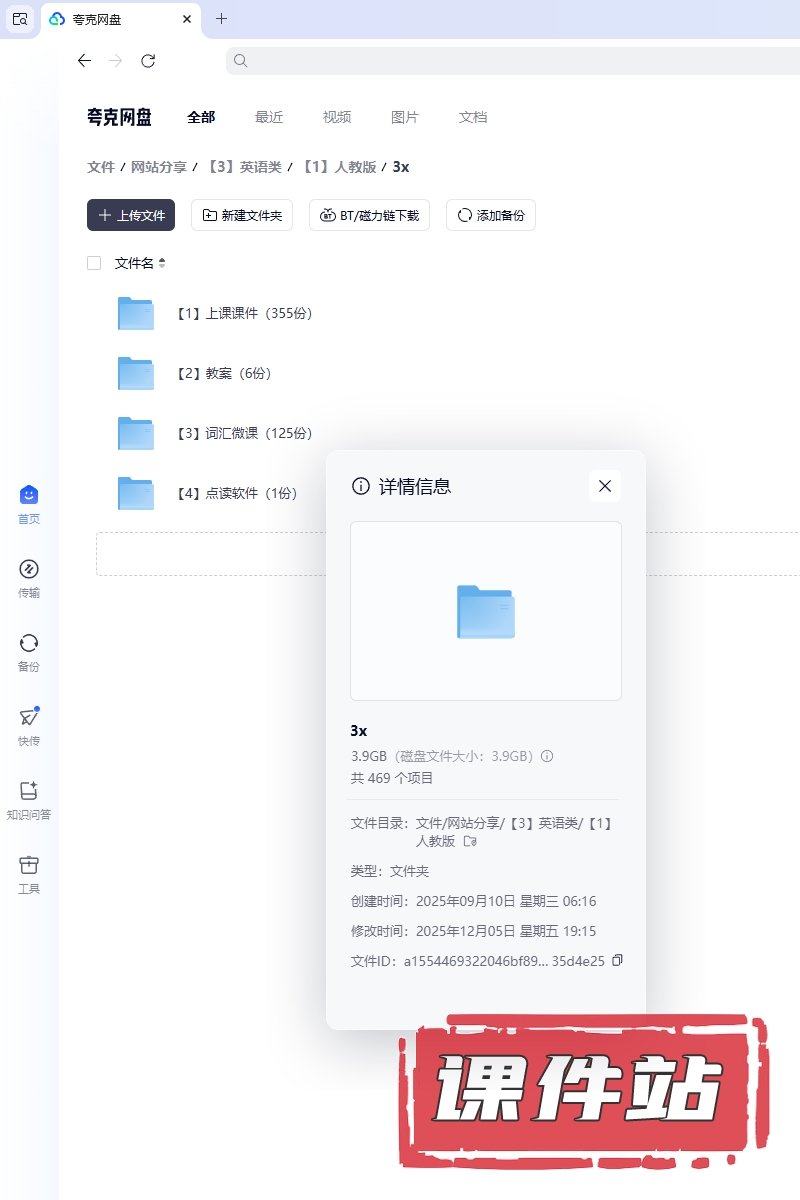
Task: Reload the page with refresh icon
Action: tap(148, 61)
